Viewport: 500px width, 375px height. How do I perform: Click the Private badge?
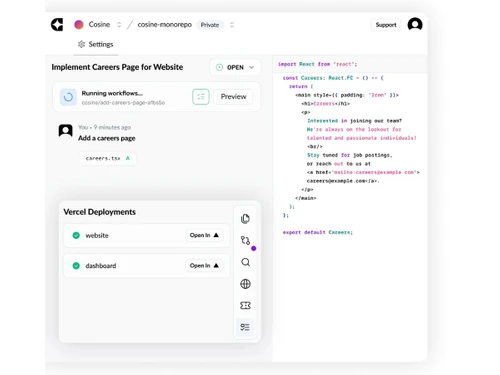[210, 25]
